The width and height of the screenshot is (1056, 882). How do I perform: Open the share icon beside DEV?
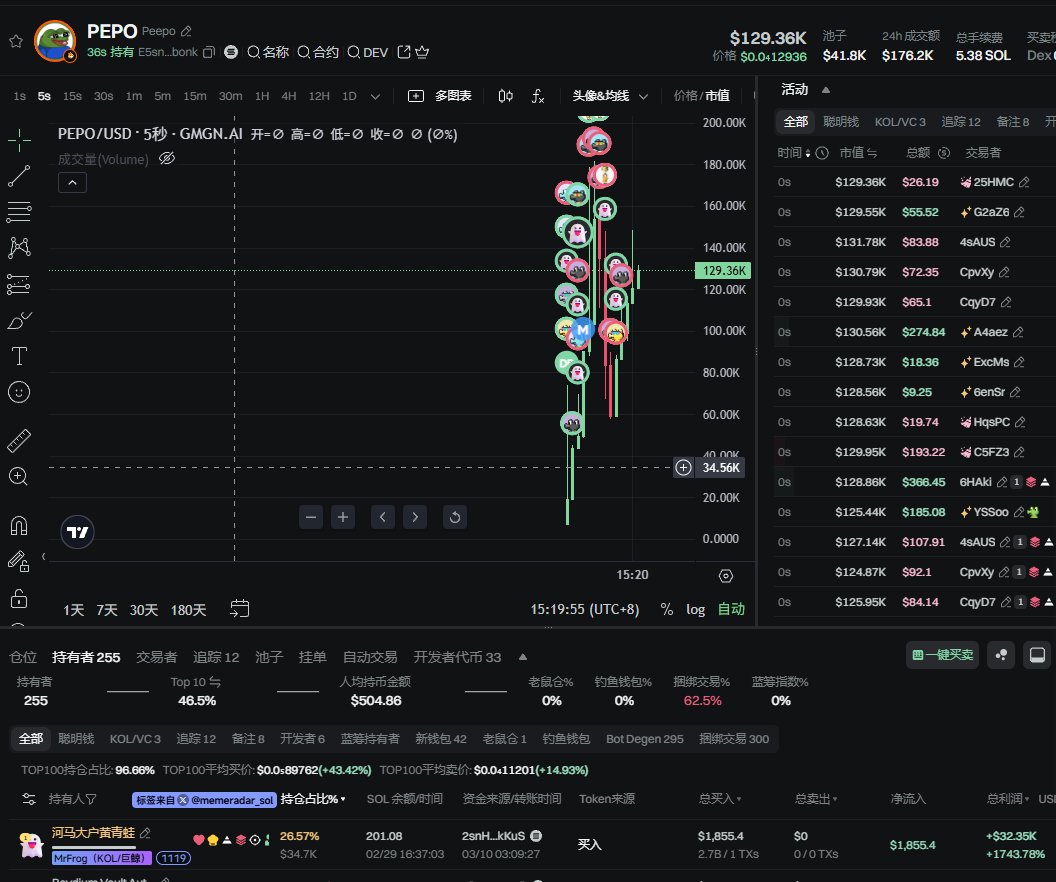coord(404,52)
